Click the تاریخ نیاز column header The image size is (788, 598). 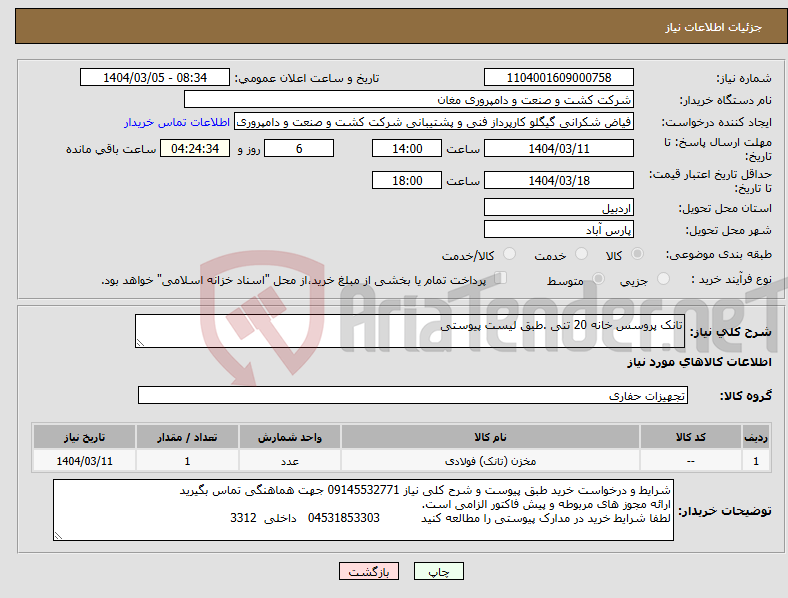pyautogui.click(x=84, y=437)
